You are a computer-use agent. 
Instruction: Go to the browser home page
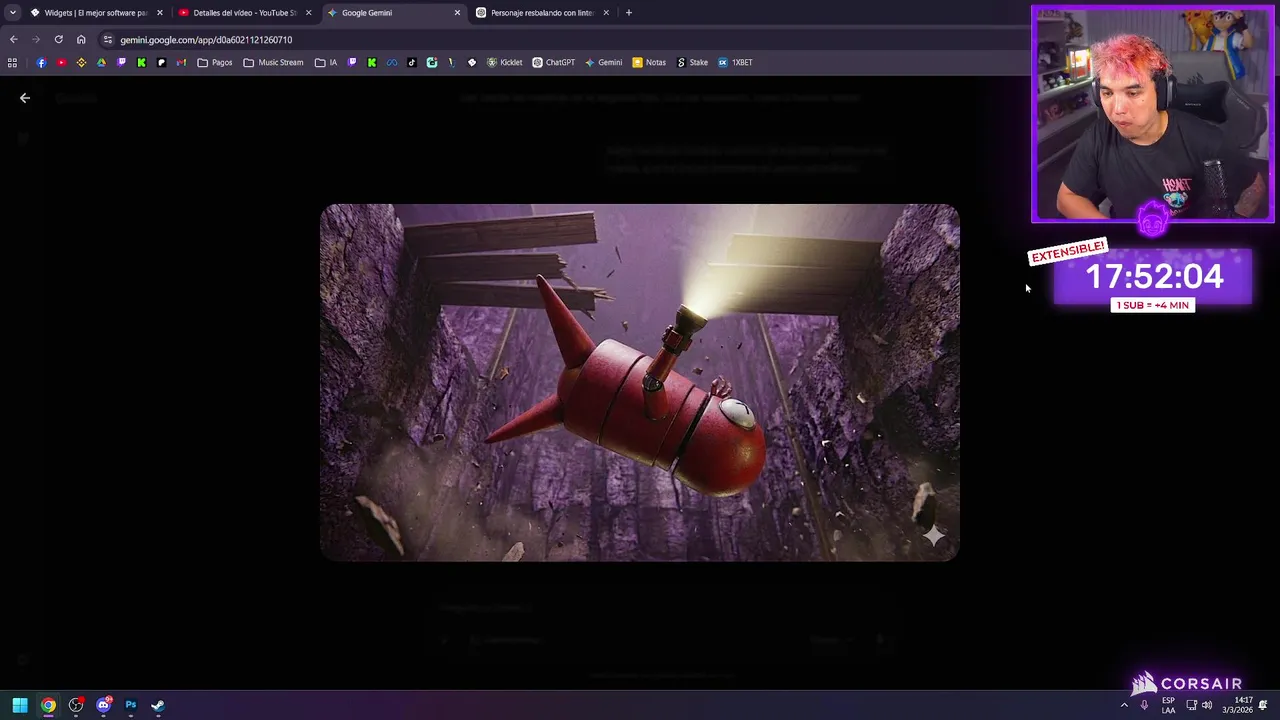(x=81, y=40)
